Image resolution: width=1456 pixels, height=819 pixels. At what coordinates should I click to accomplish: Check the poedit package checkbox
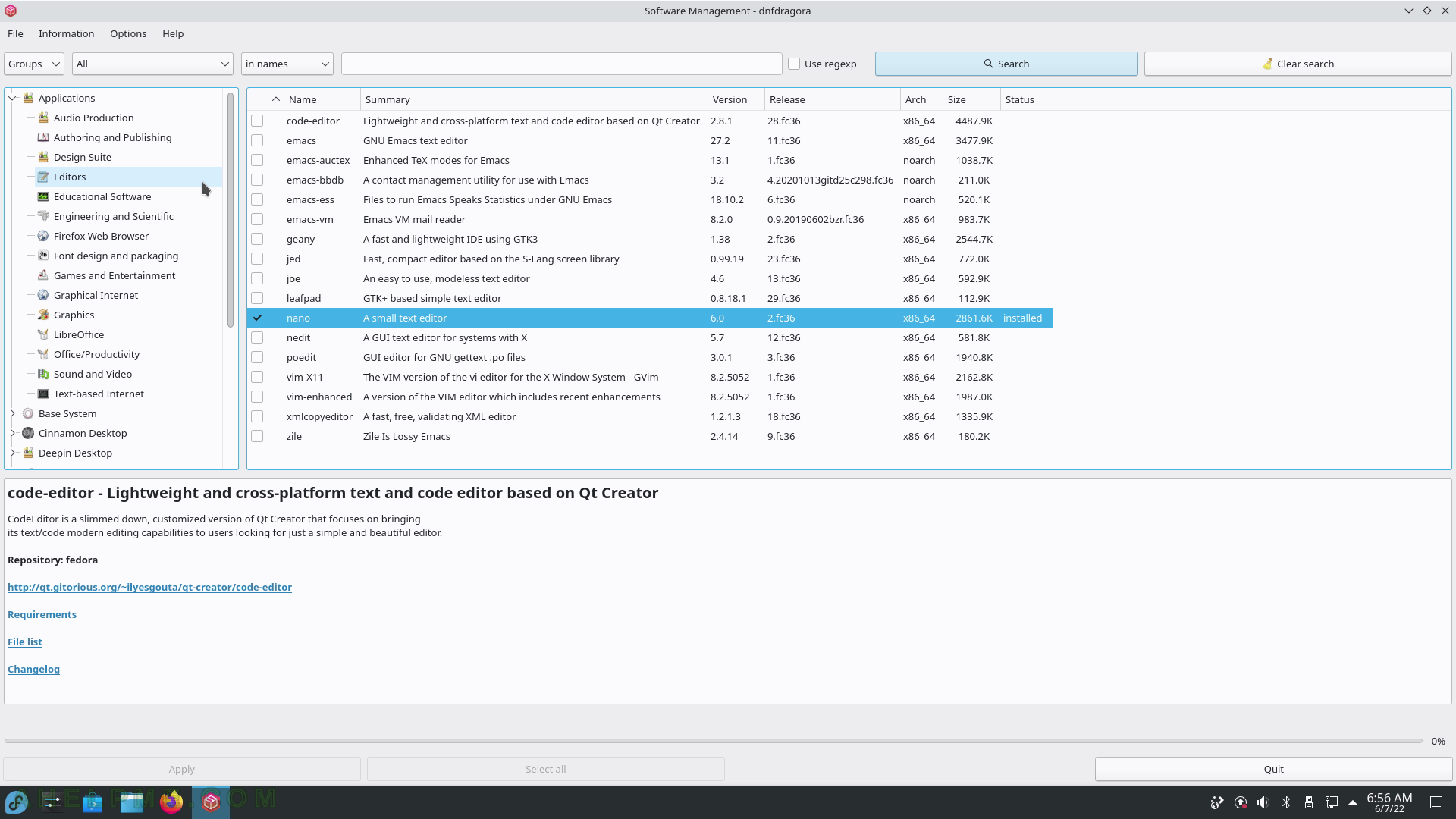pos(257,357)
